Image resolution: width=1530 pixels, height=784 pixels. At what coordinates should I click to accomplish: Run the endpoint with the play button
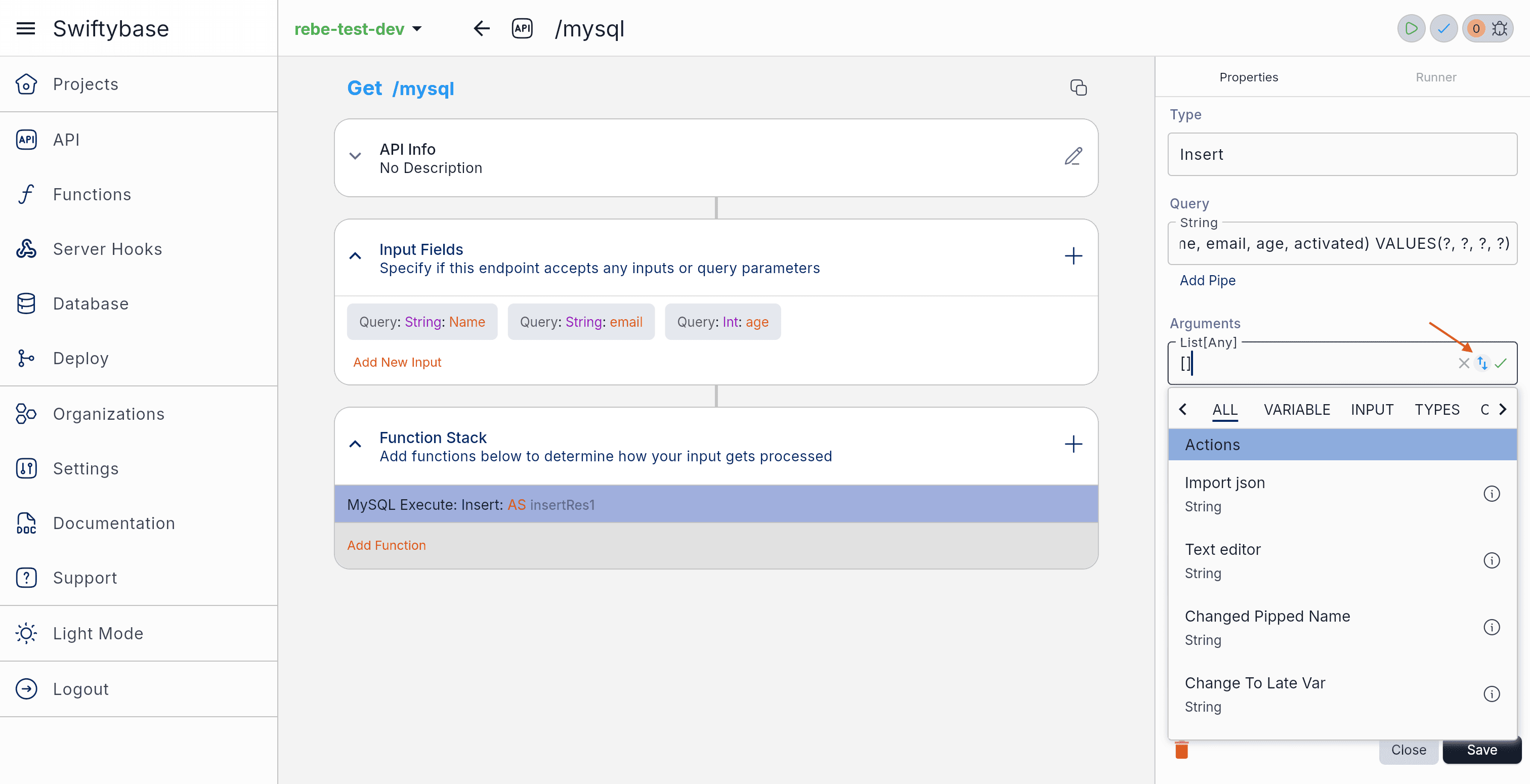click(1411, 28)
